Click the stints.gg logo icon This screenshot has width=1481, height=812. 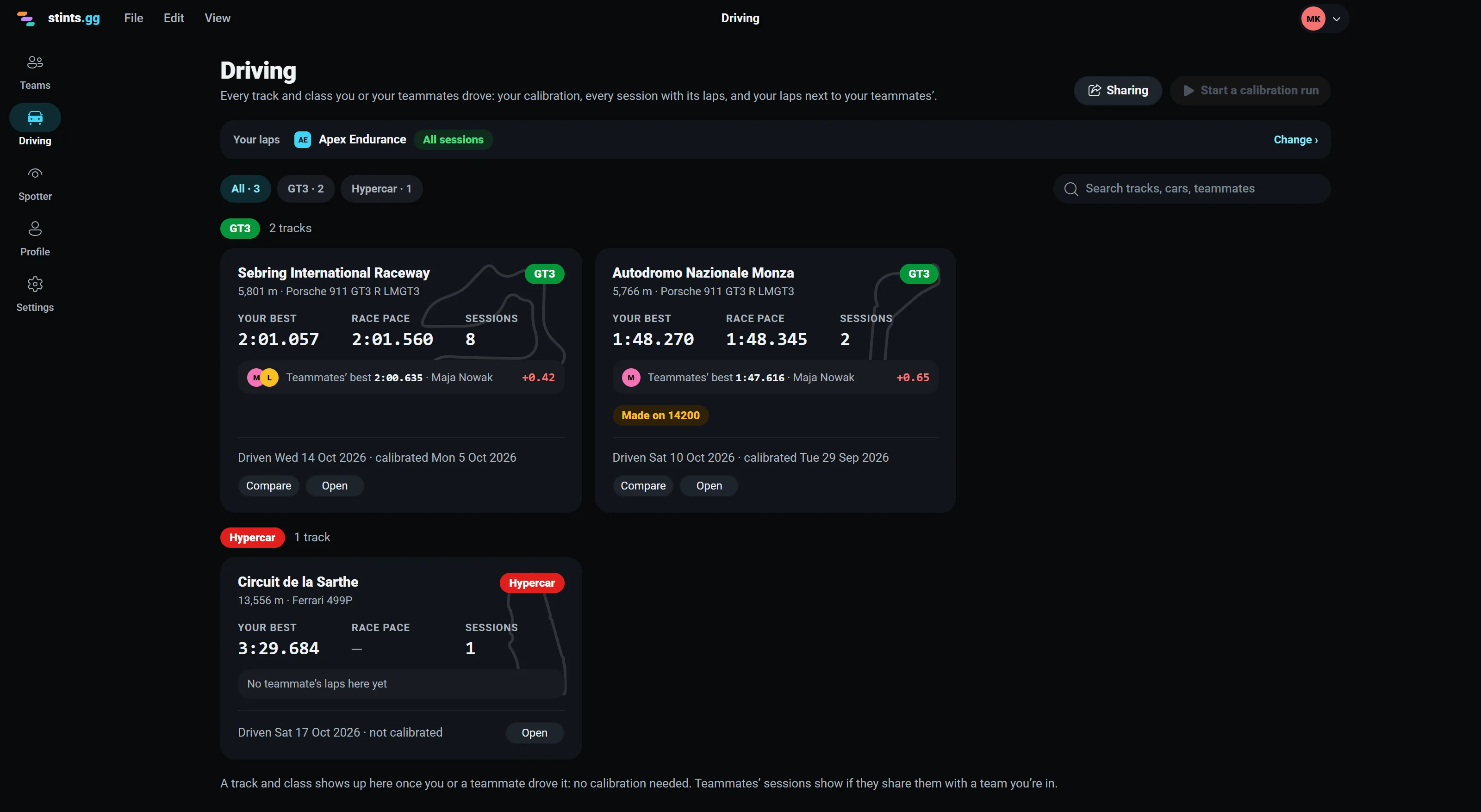[x=26, y=19]
